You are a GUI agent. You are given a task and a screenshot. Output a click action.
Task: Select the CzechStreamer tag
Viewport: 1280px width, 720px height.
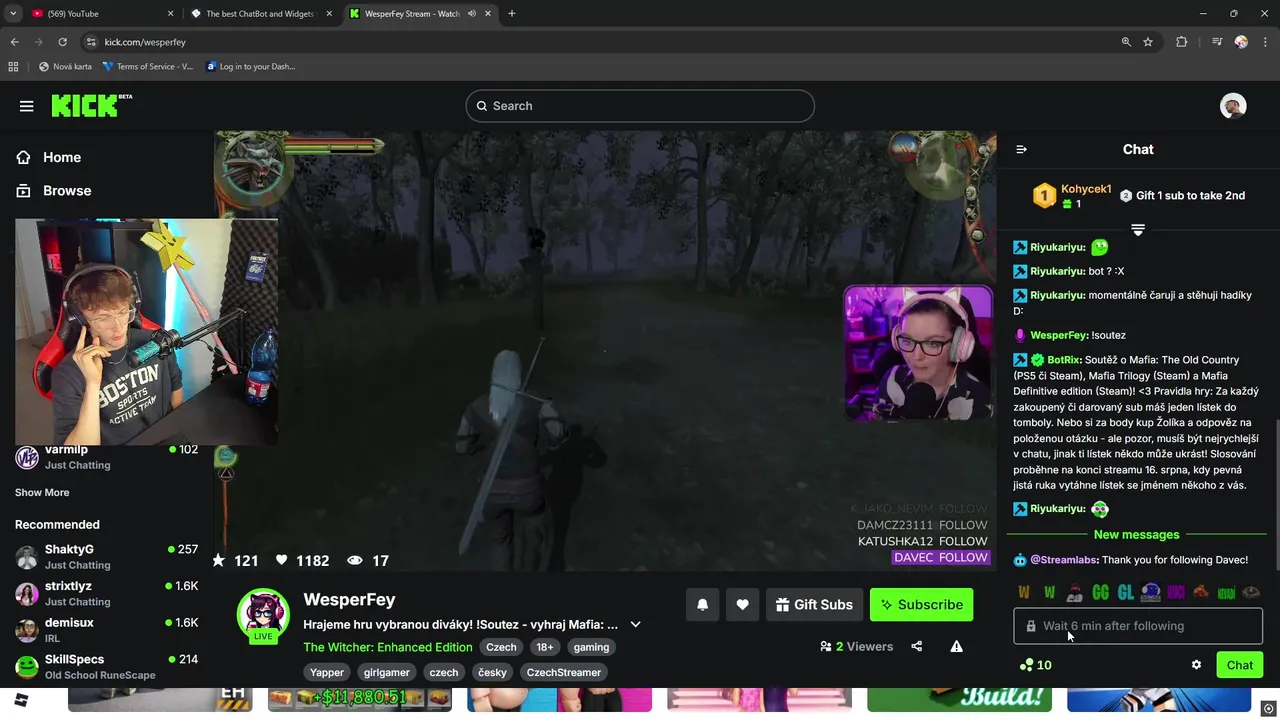564,672
